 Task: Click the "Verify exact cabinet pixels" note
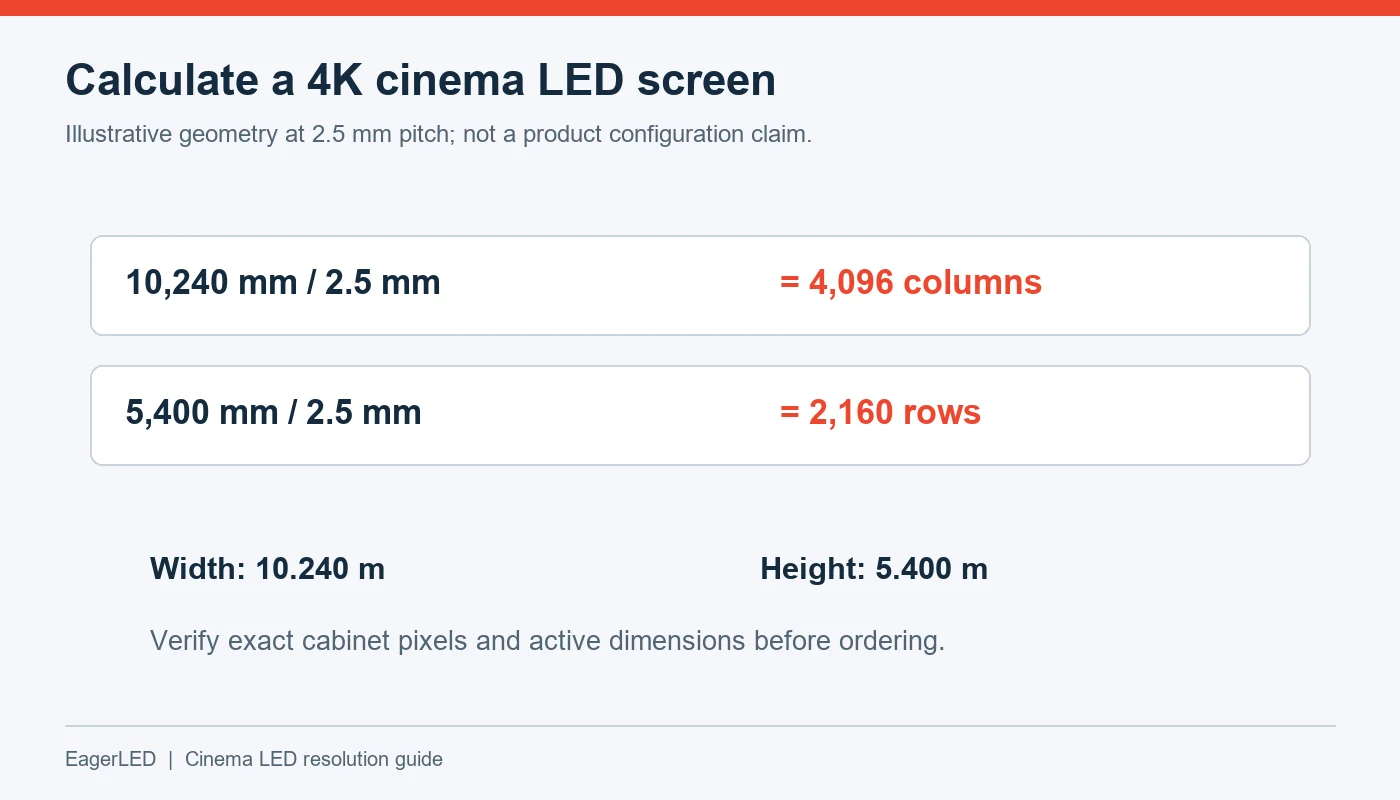tap(547, 640)
